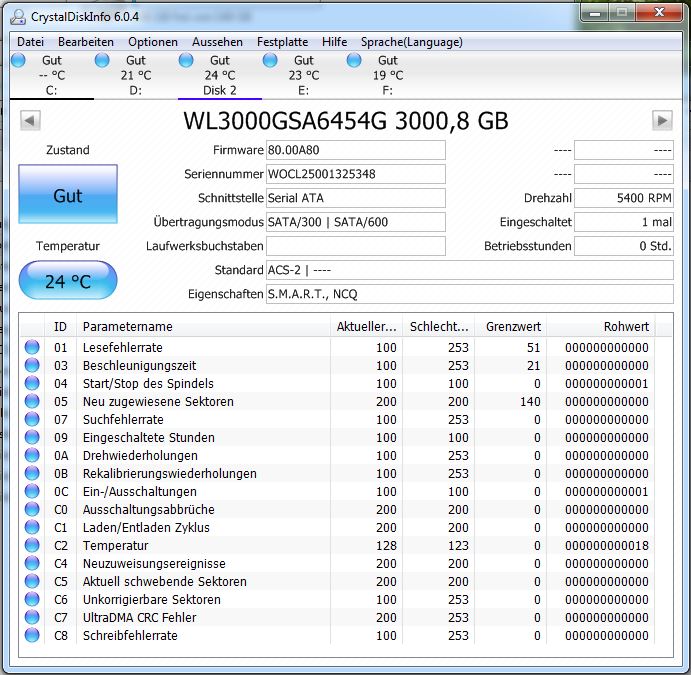The width and height of the screenshot is (691, 675).
Task: Open the Bearbeiten menu
Action: coord(86,42)
